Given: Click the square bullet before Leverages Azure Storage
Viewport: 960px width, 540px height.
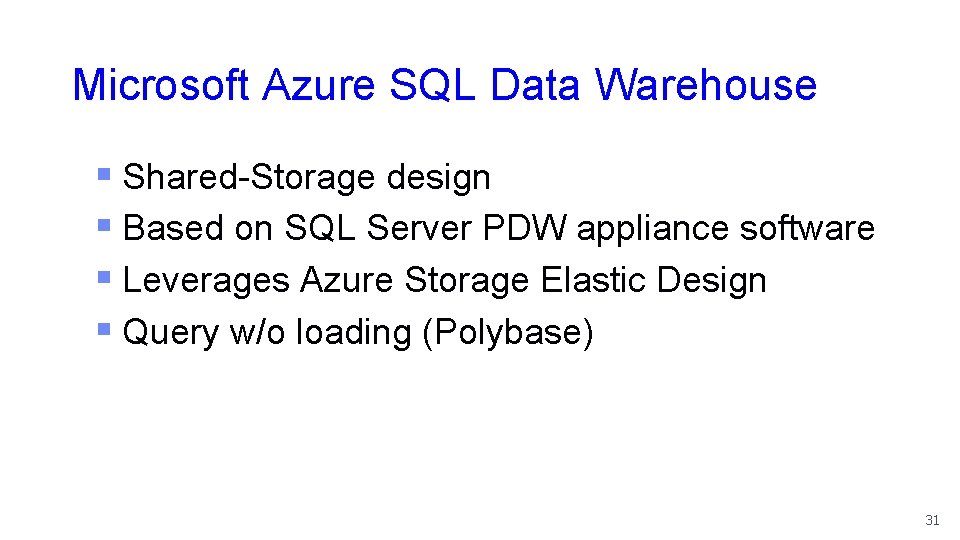Looking at the screenshot, I should coord(103,278).
